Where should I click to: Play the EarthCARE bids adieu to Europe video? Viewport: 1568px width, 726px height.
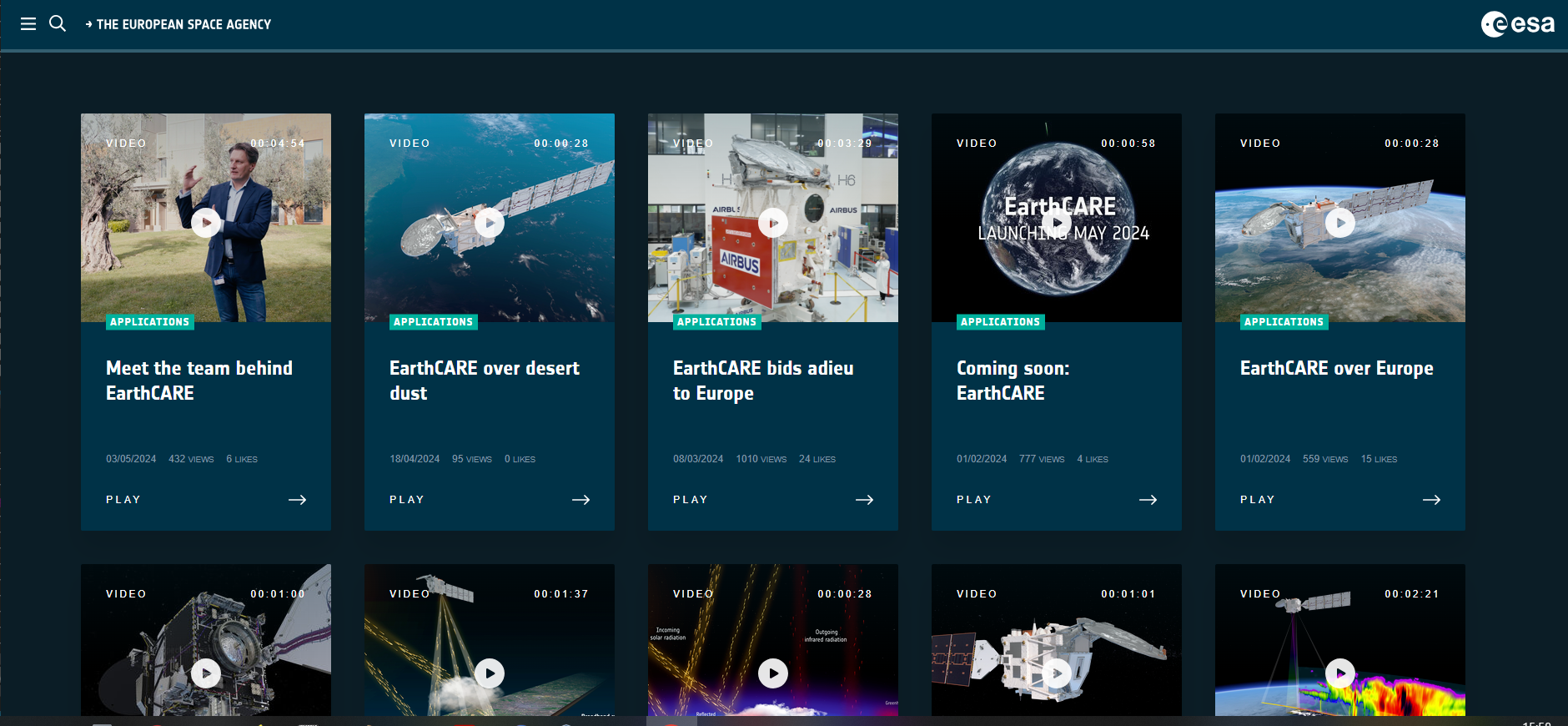pos(773,223)
